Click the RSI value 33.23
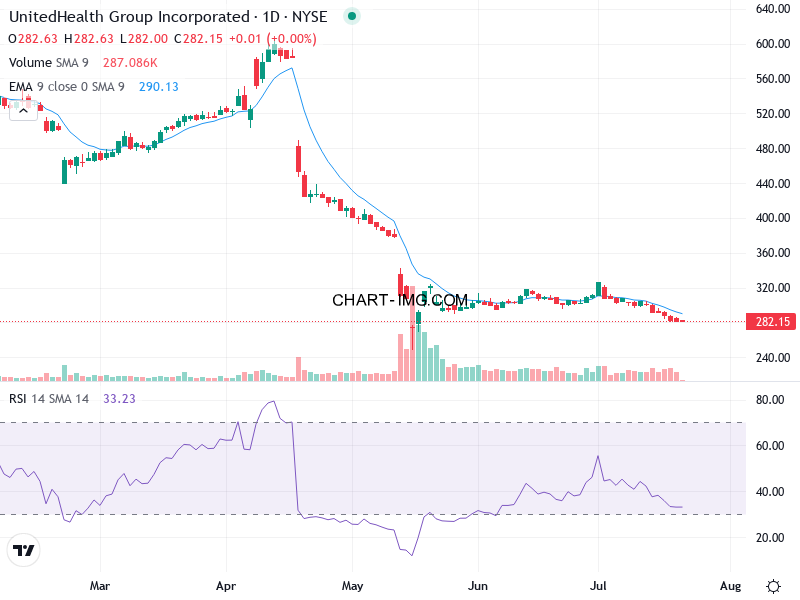800x600 pixels. (x=119, y=398)
